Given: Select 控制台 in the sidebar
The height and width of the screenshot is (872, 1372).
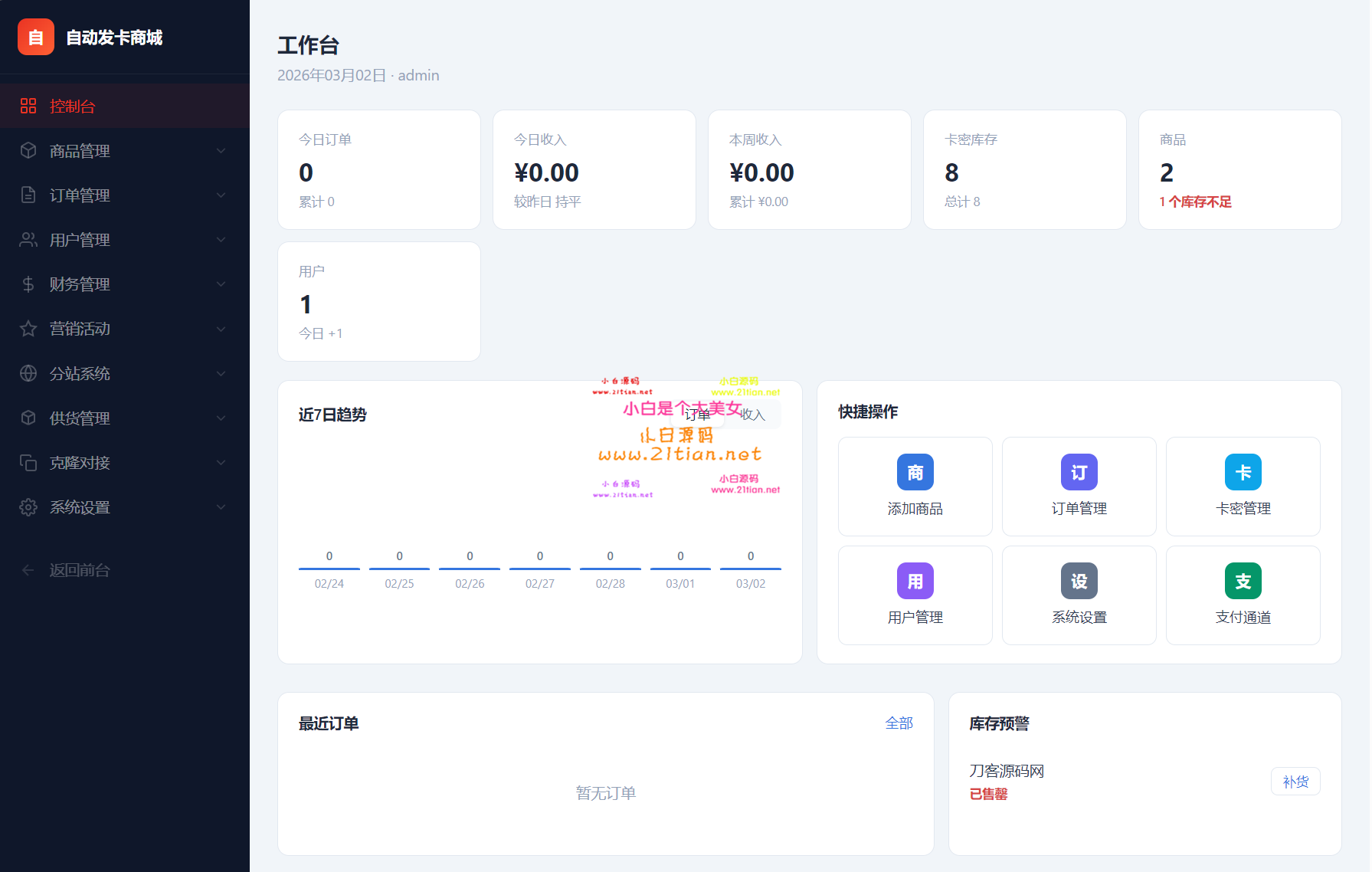Looking at the screenshot, I should tap(73, 107).
